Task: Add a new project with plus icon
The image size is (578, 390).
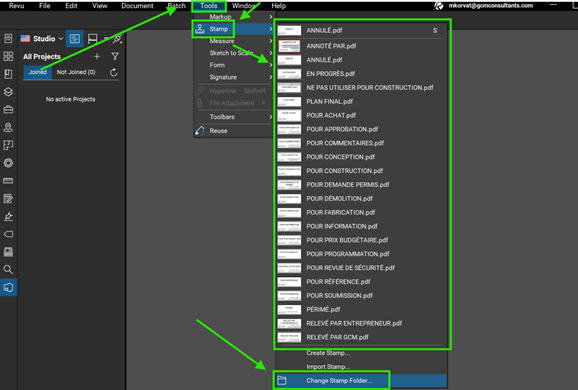Action: click(x=97, y=56)
